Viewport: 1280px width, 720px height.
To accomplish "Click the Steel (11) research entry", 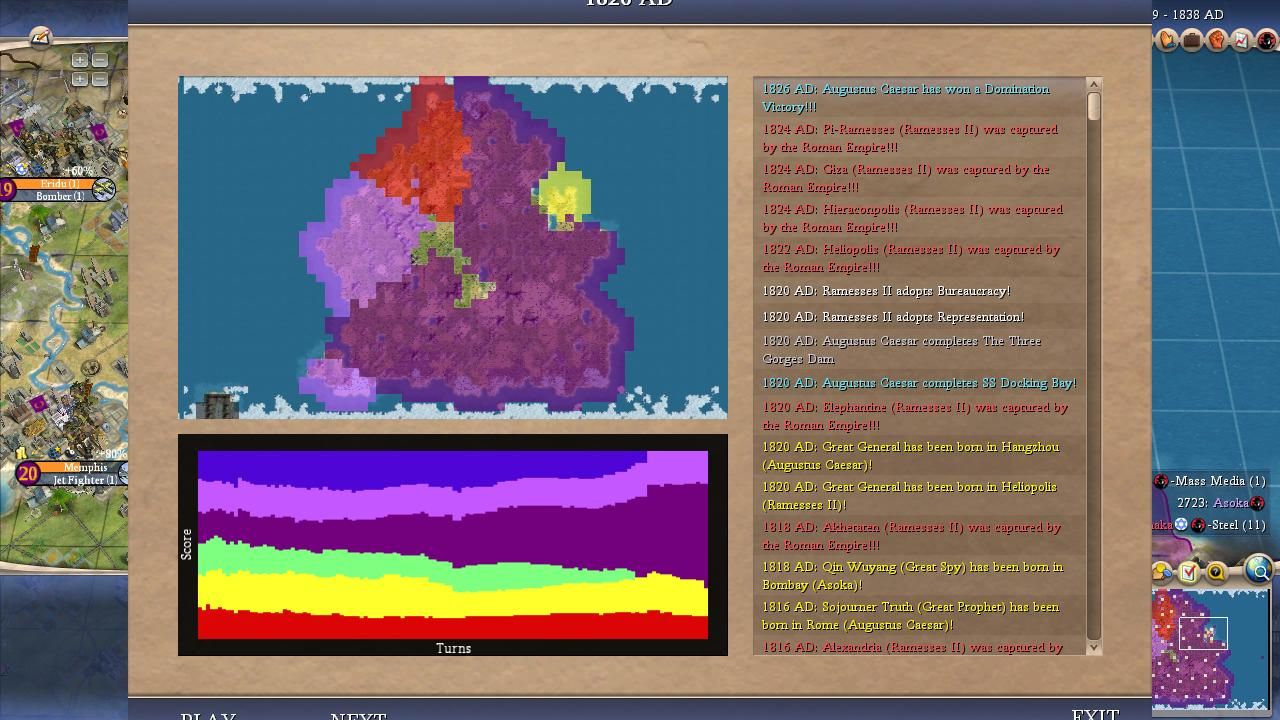I will pos(1236,525).
